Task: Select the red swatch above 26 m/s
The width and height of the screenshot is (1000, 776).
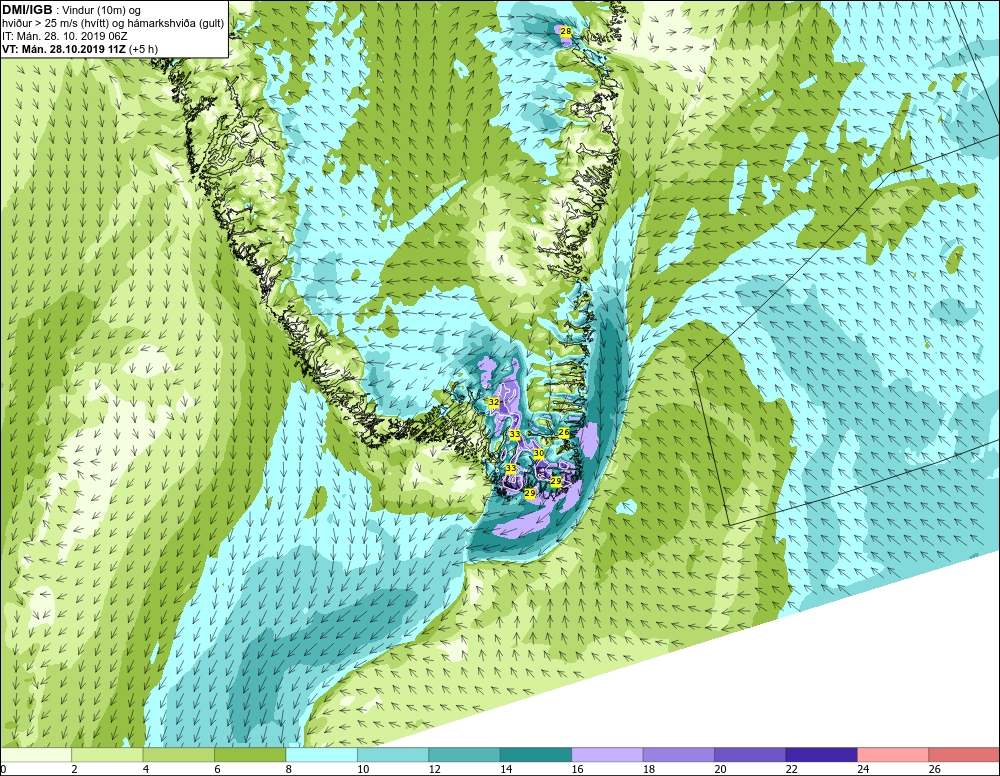Action: pos(964,755)
